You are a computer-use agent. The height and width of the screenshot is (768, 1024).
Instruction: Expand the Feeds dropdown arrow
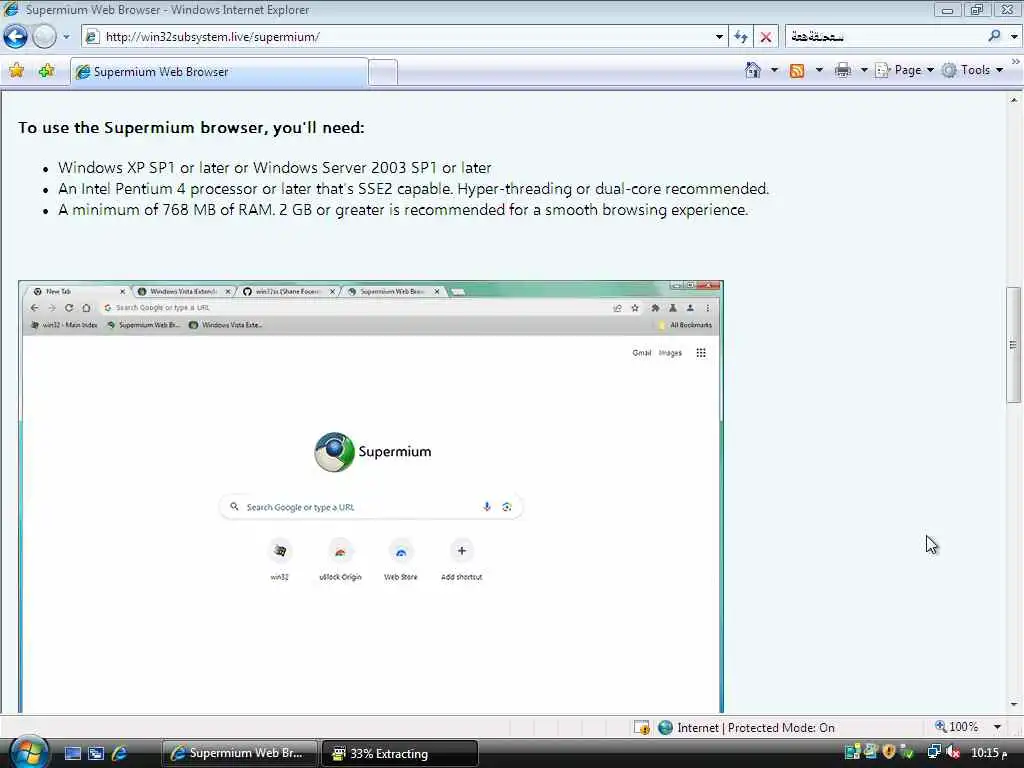pyautogui.click(x=819, y=70)
